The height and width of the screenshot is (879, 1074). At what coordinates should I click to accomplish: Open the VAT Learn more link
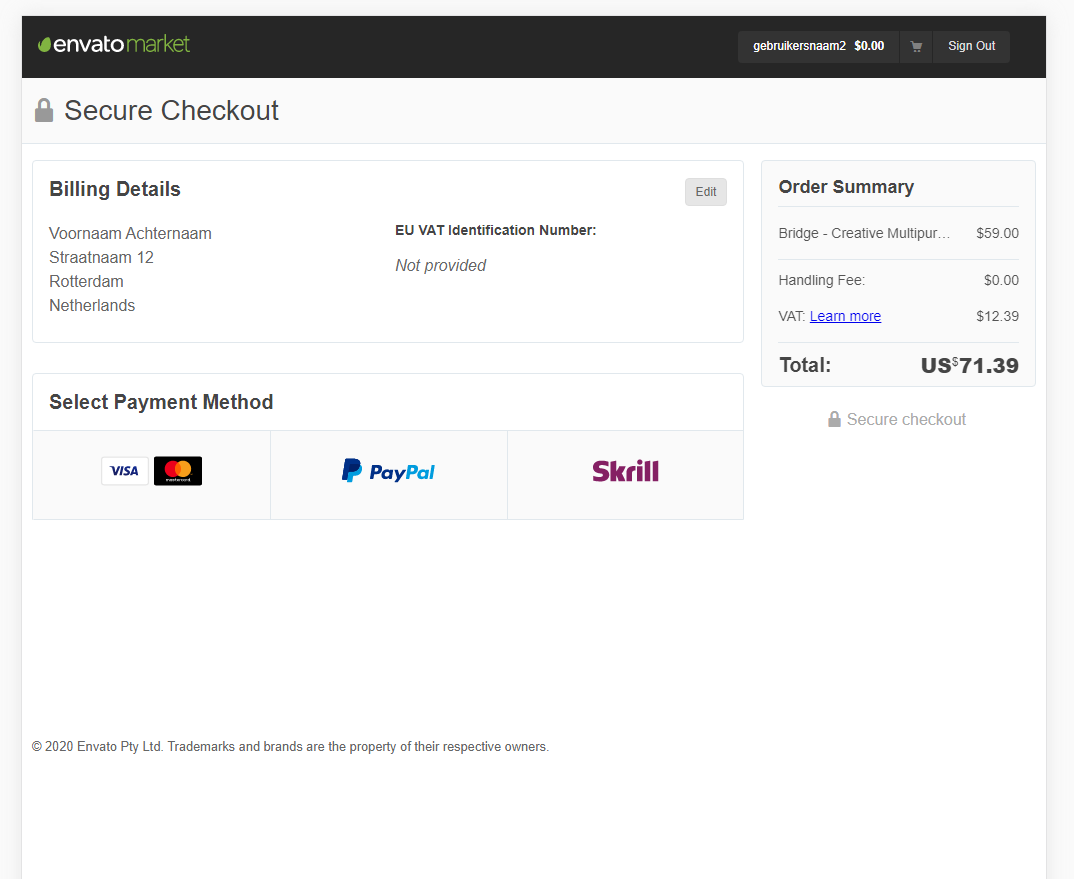[845, 316]
